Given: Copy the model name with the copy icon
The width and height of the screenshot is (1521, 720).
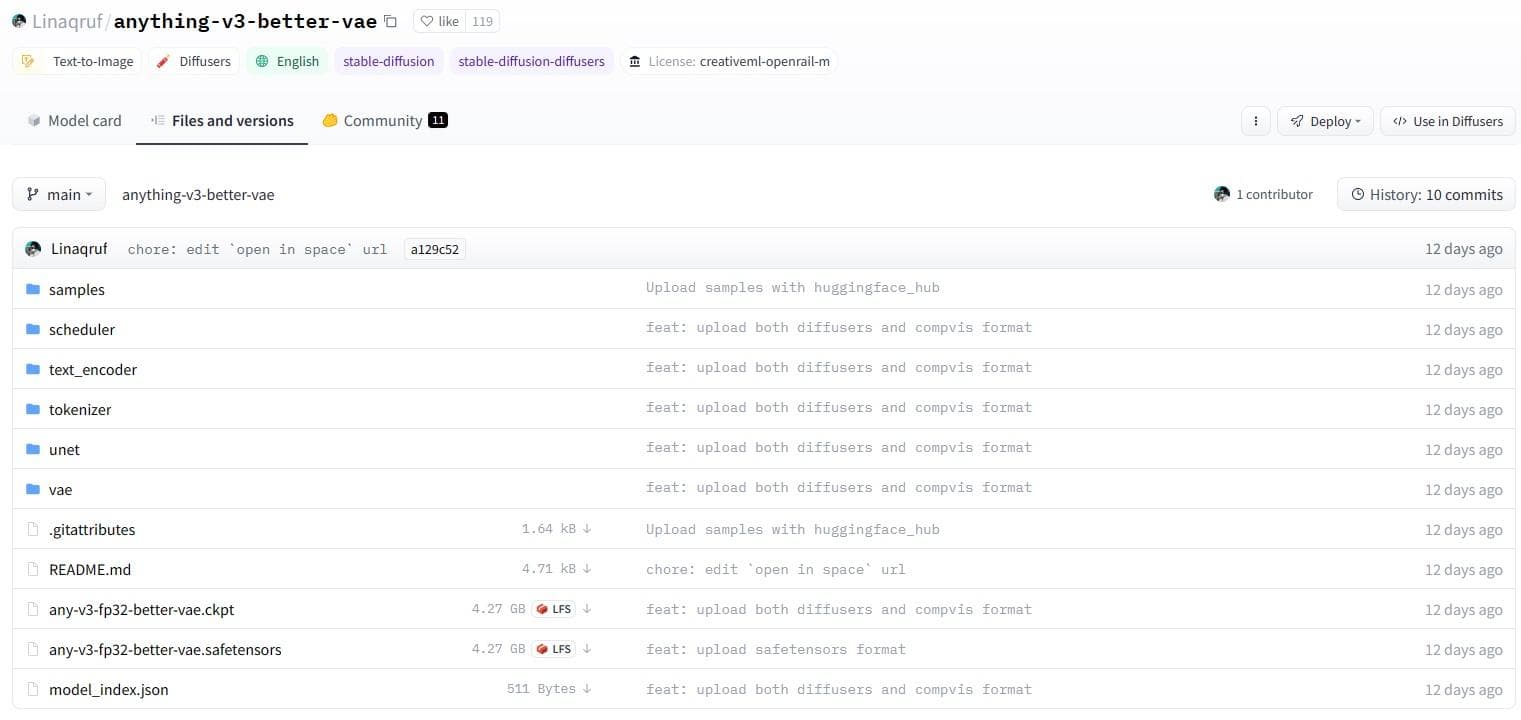Looking at the screenshot, I should (x=391, y=21).
